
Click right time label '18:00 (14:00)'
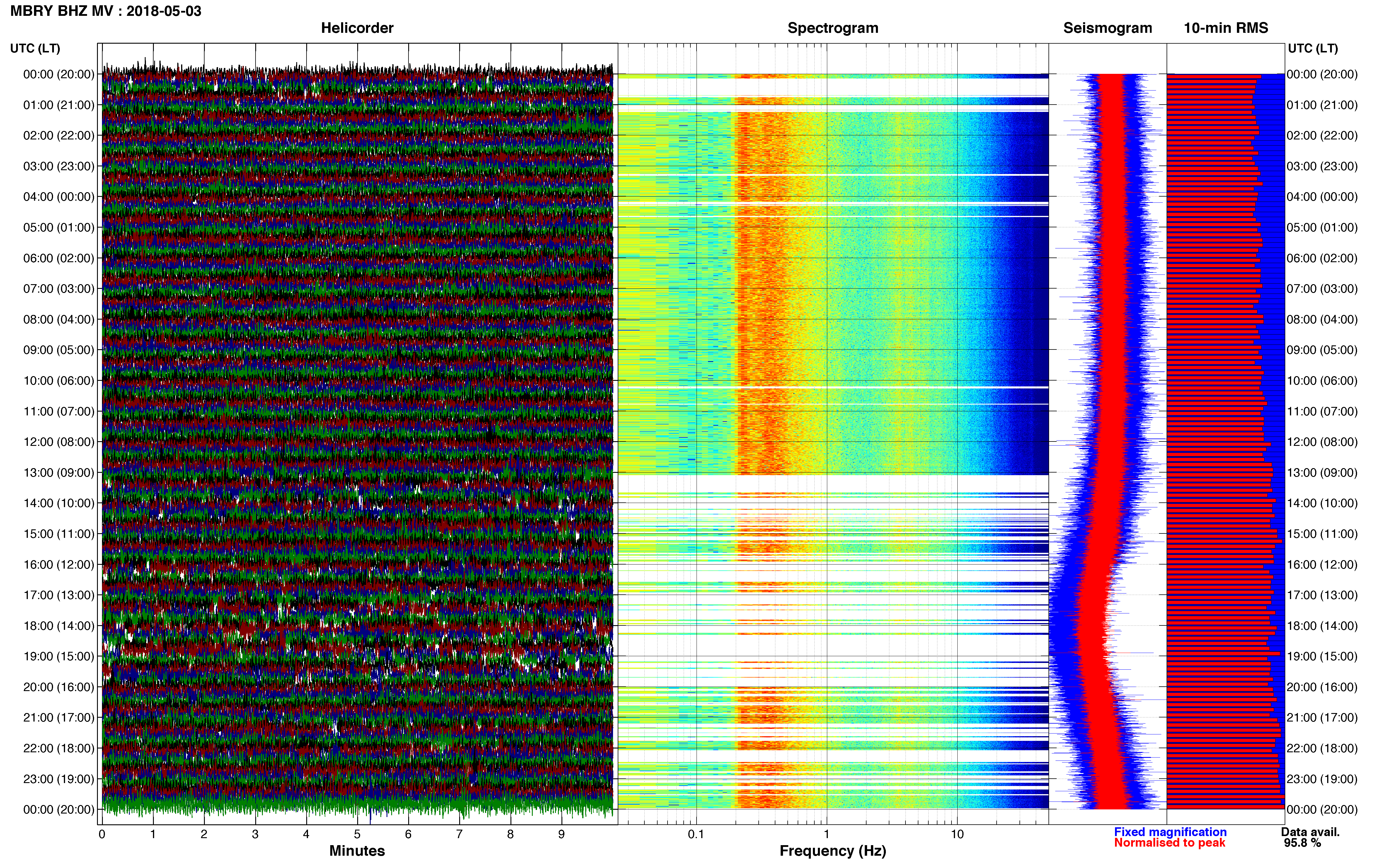tap(1322, 626)
